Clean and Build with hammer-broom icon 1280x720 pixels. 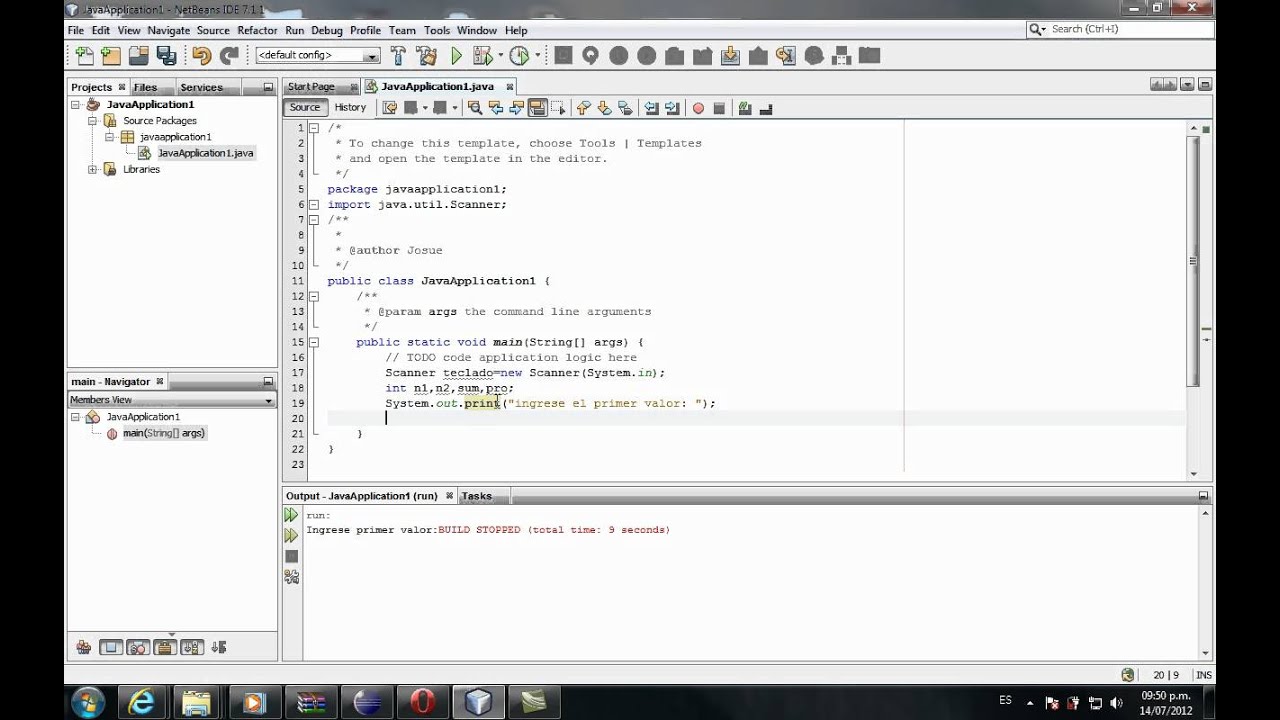click(x=426, y=56)
